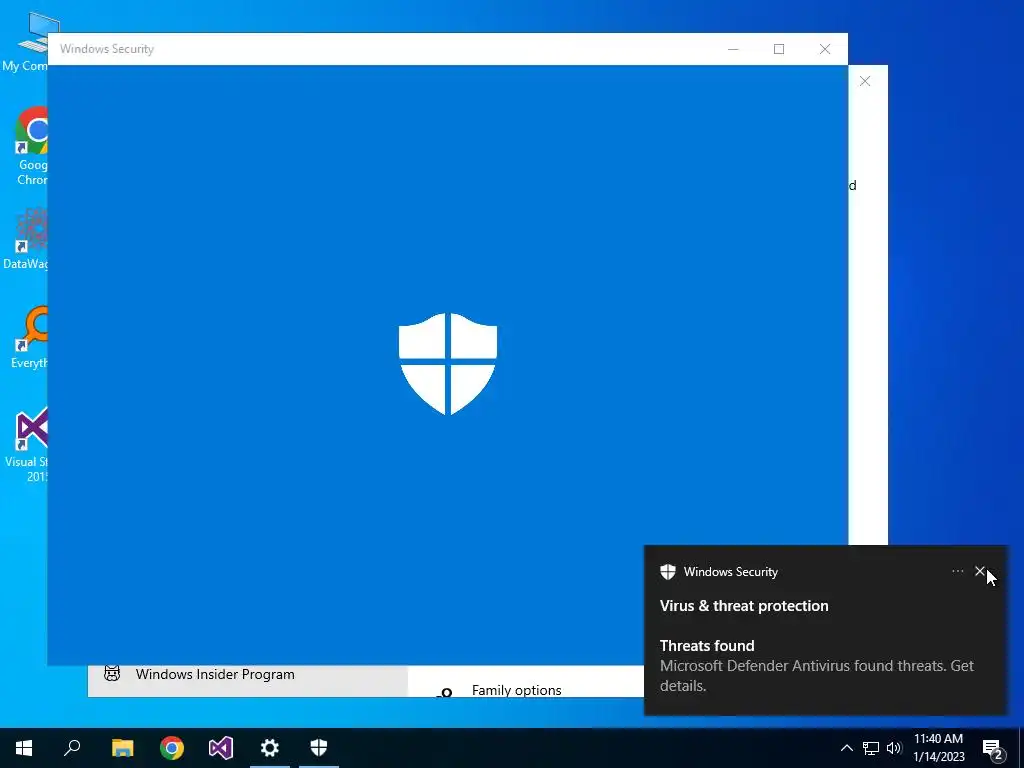
Task: Open the Windows Start menu
Action: pyautogui.click(x=24, y=748)
